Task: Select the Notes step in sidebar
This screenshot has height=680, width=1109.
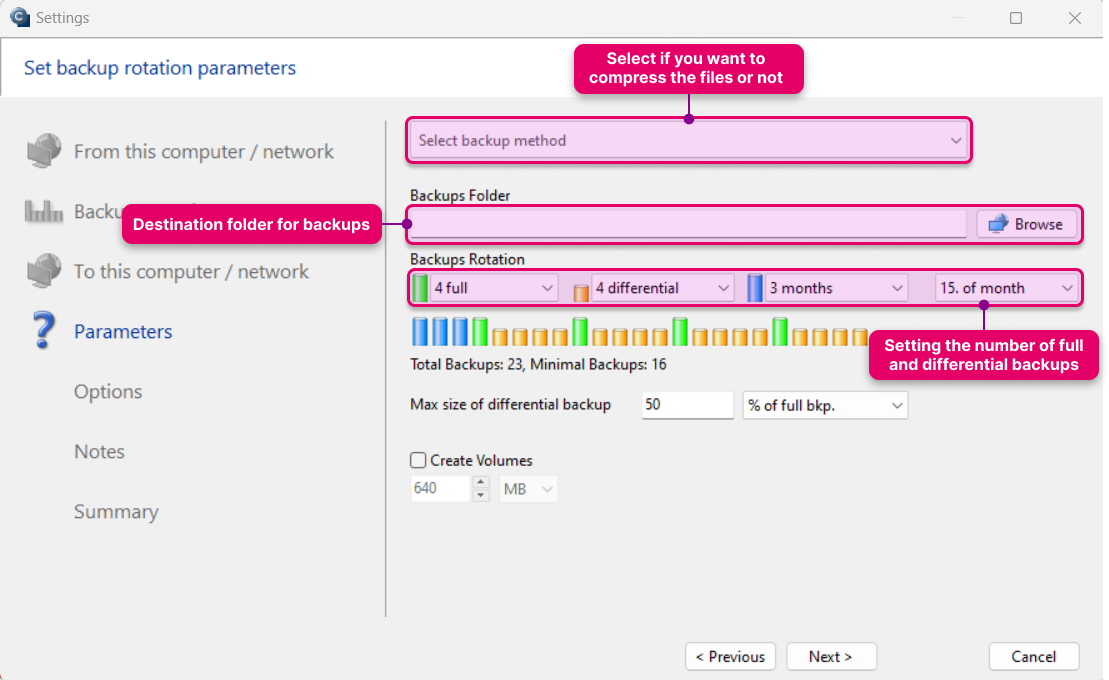Action: click(99, 451)
